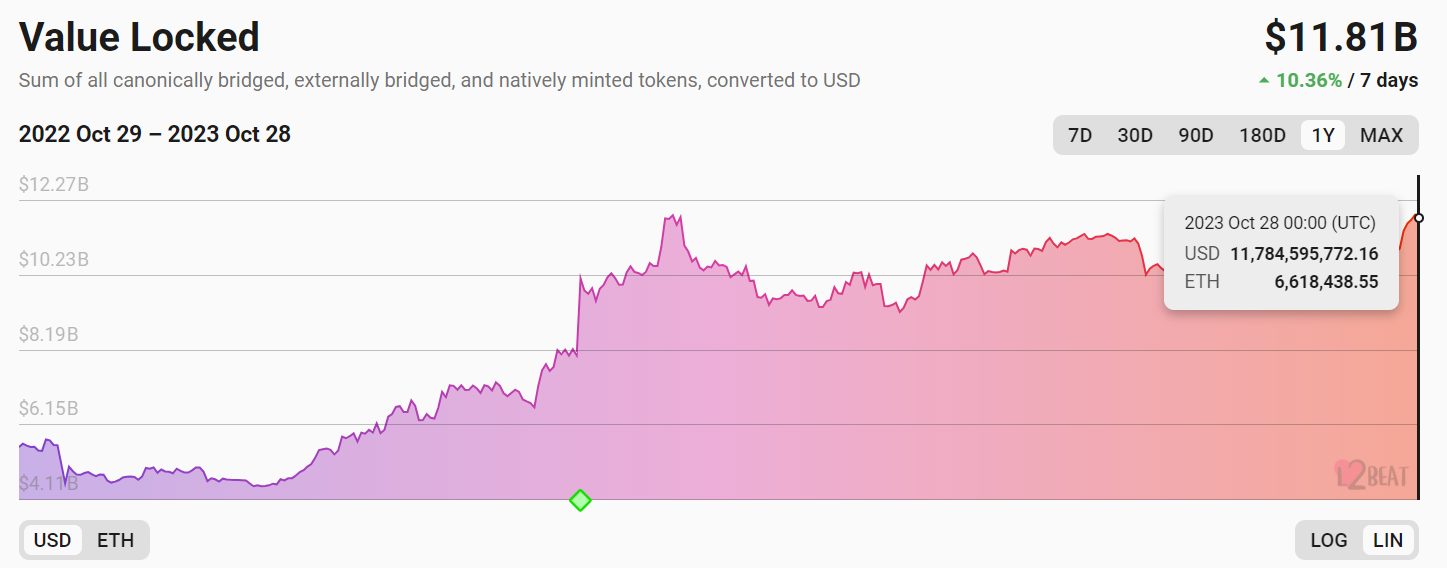The image size is (1447, 568).
Task: Click the $12.27B axis label
Action: click(x=54, y=185)
